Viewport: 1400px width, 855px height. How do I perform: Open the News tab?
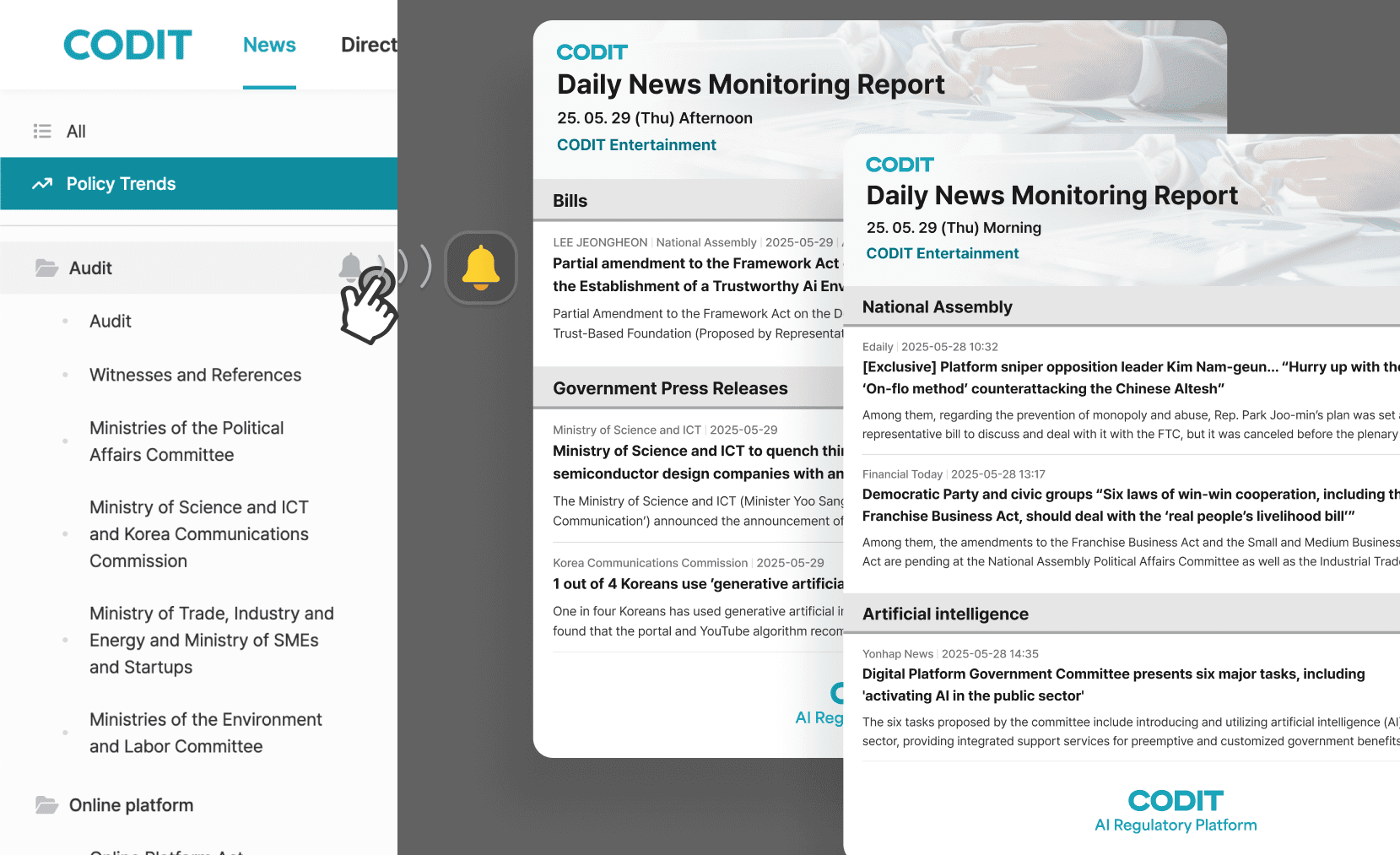269,45
